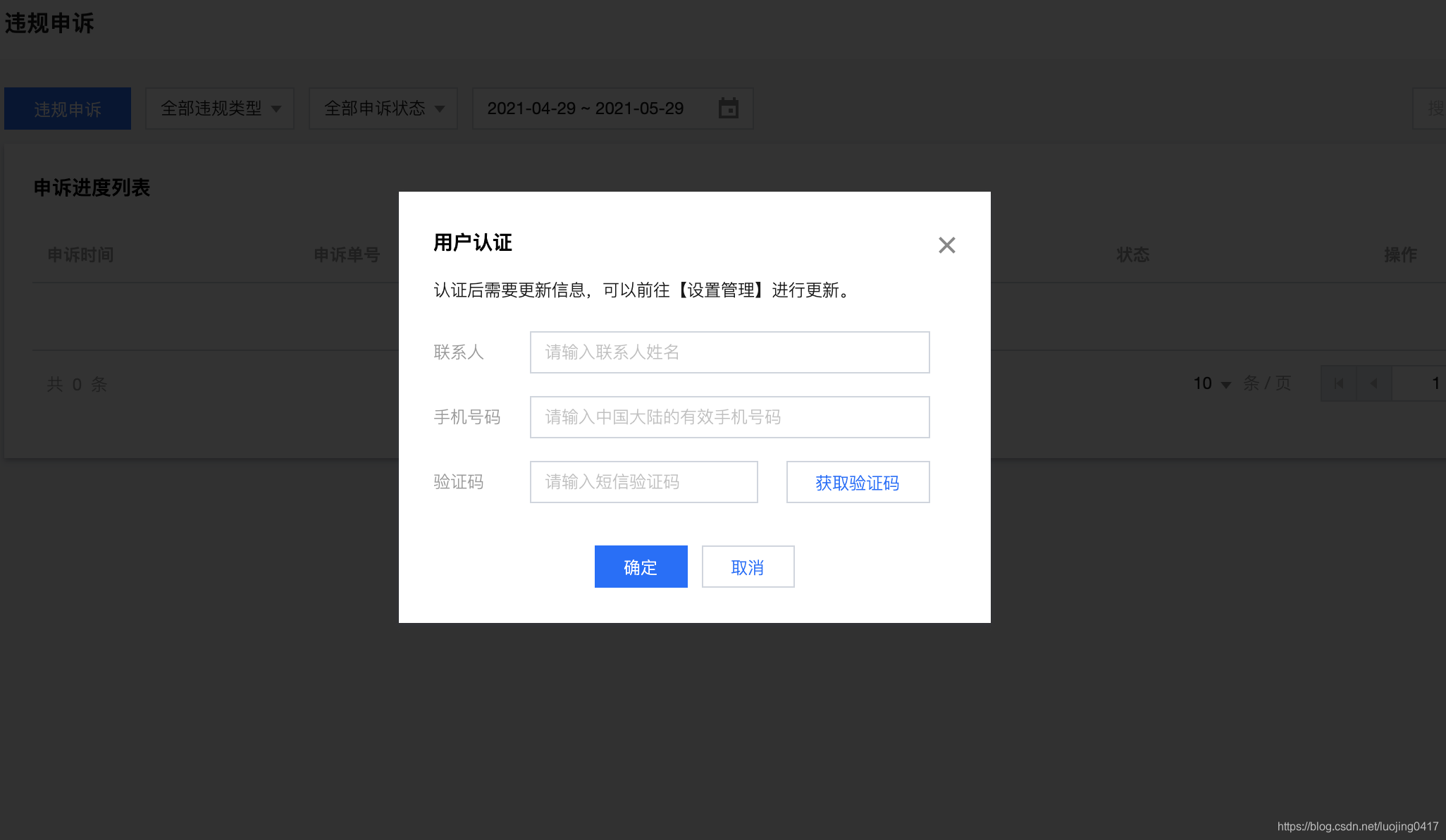This screenshot has width=1446, height=840.
Task: Go to previous page arrow icon
Action: point(1373,383)
